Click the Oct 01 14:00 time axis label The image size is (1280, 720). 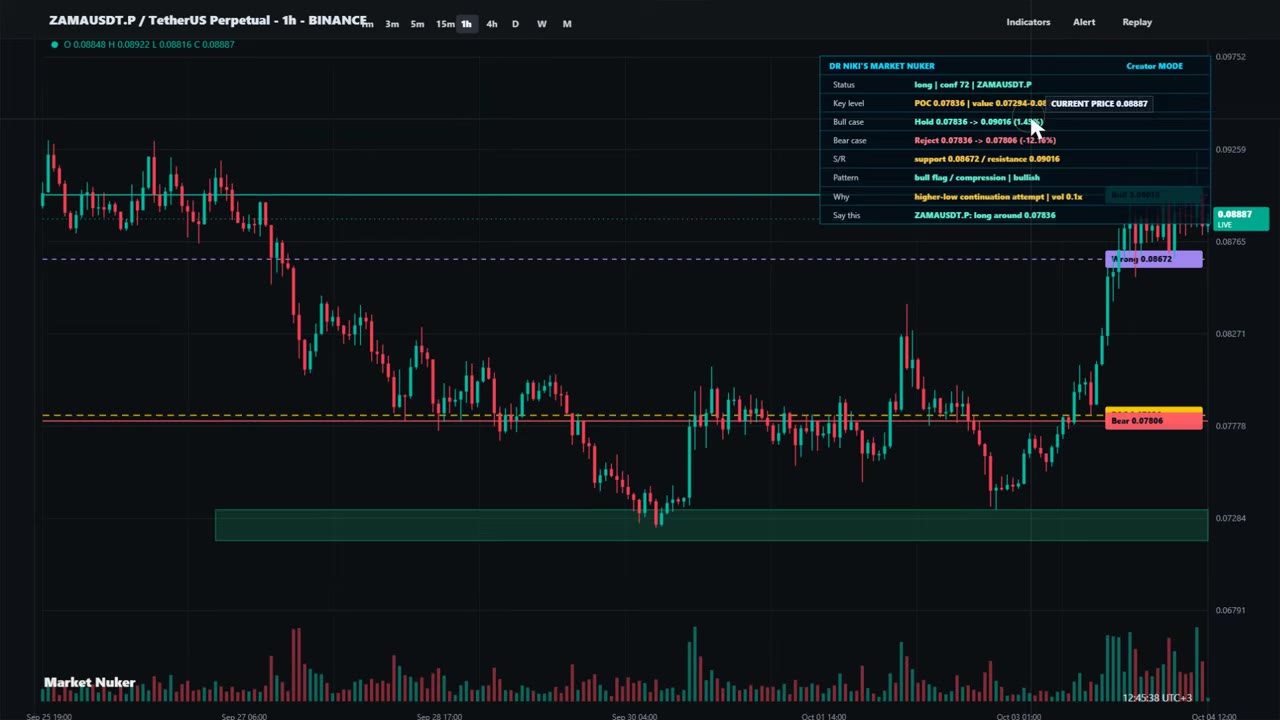(x=823, y=716)
